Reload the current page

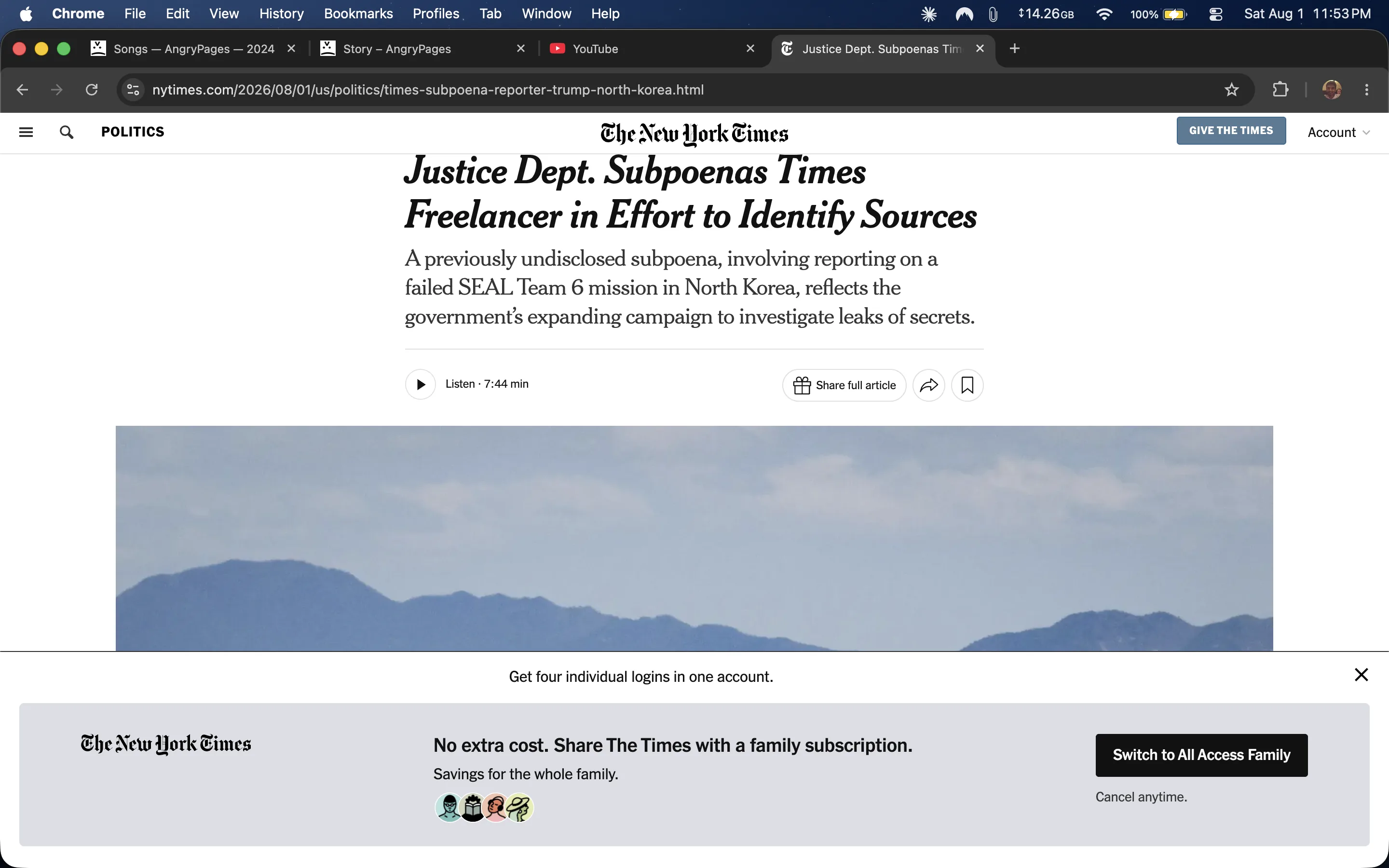pos(92,90)
